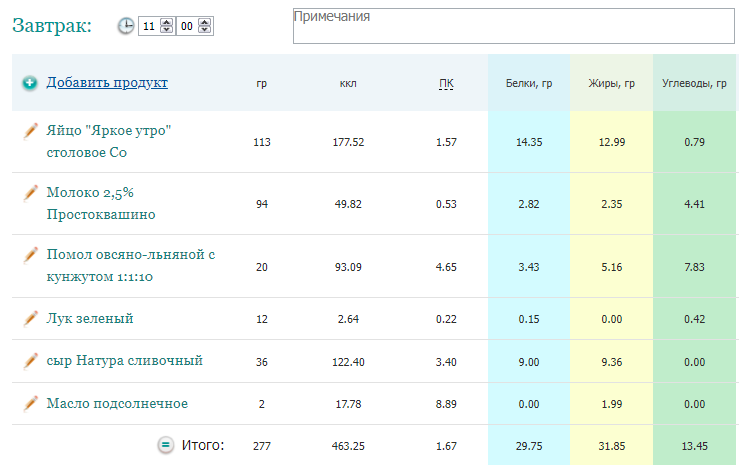Open product Молоко 2,5% Простоквашино

click(x=101, y=204)
